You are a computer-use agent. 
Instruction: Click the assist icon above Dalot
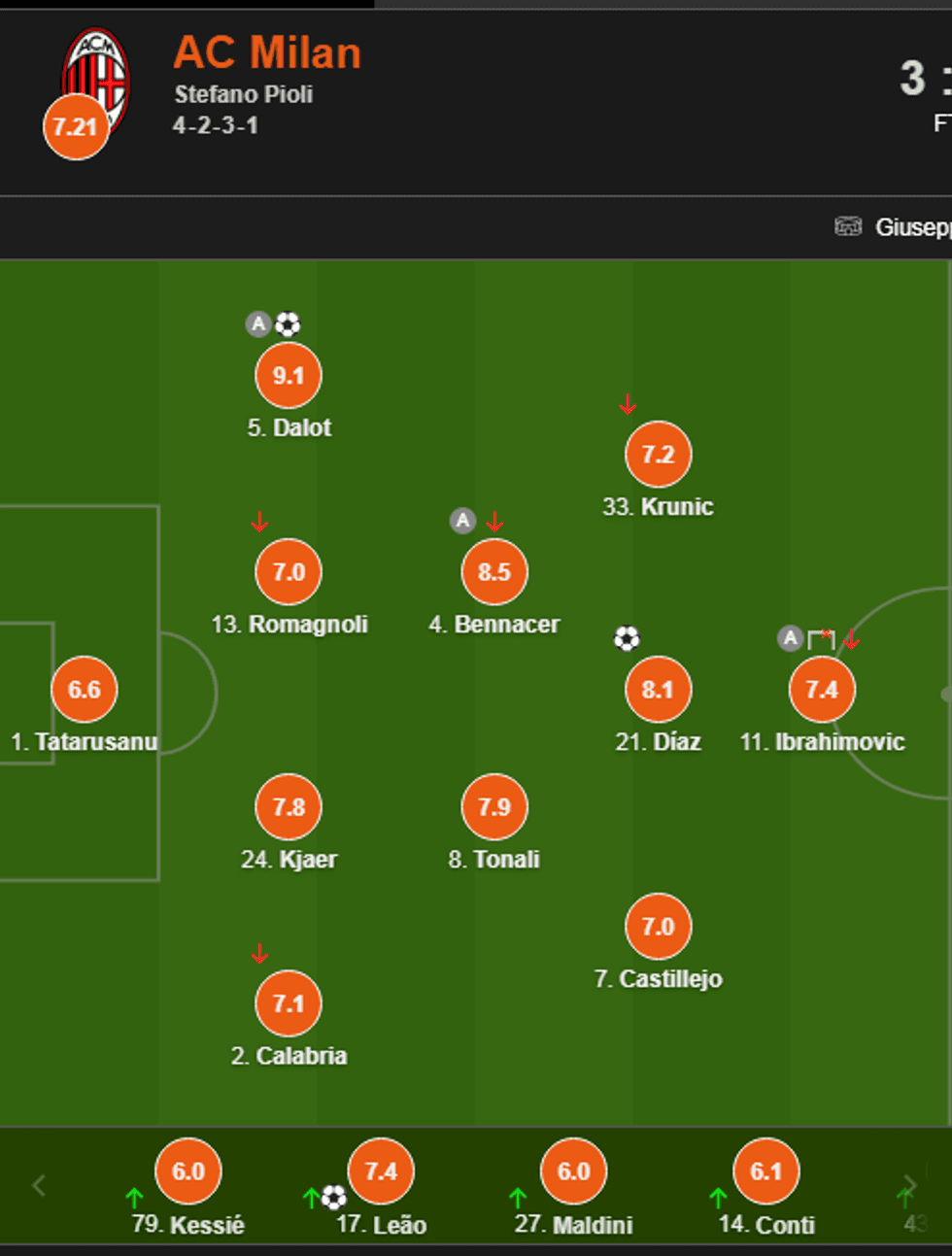pyautogui.click(x=257, y=323)
